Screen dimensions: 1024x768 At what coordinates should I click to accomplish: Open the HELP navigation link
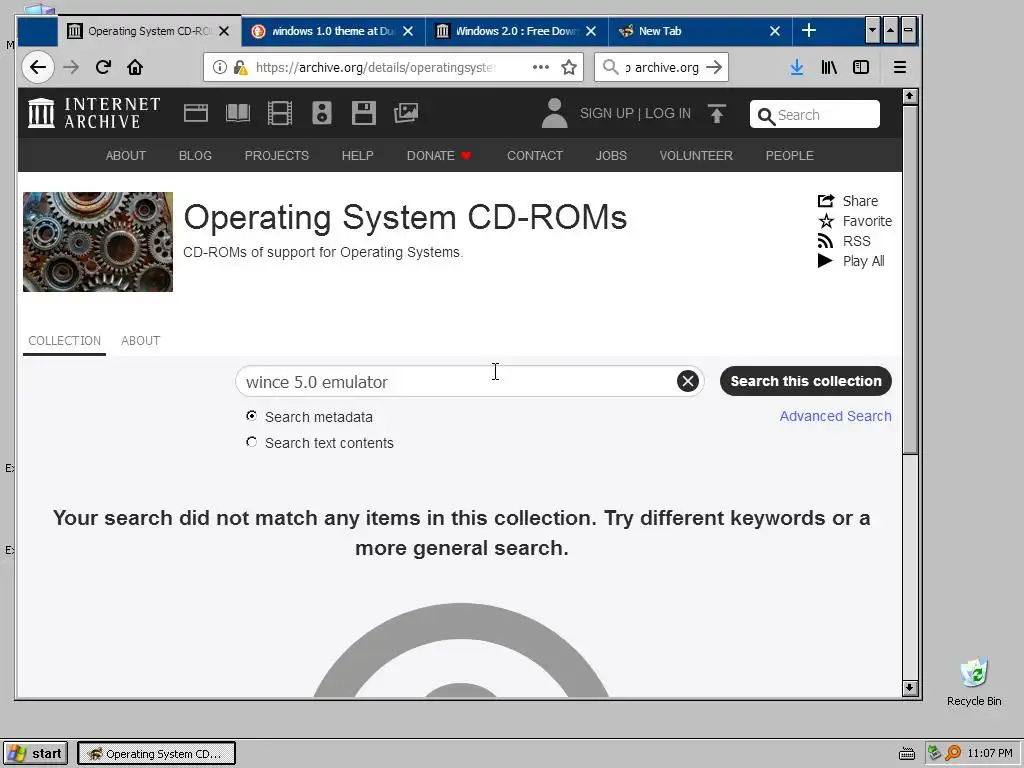click(x=358, y=155)
